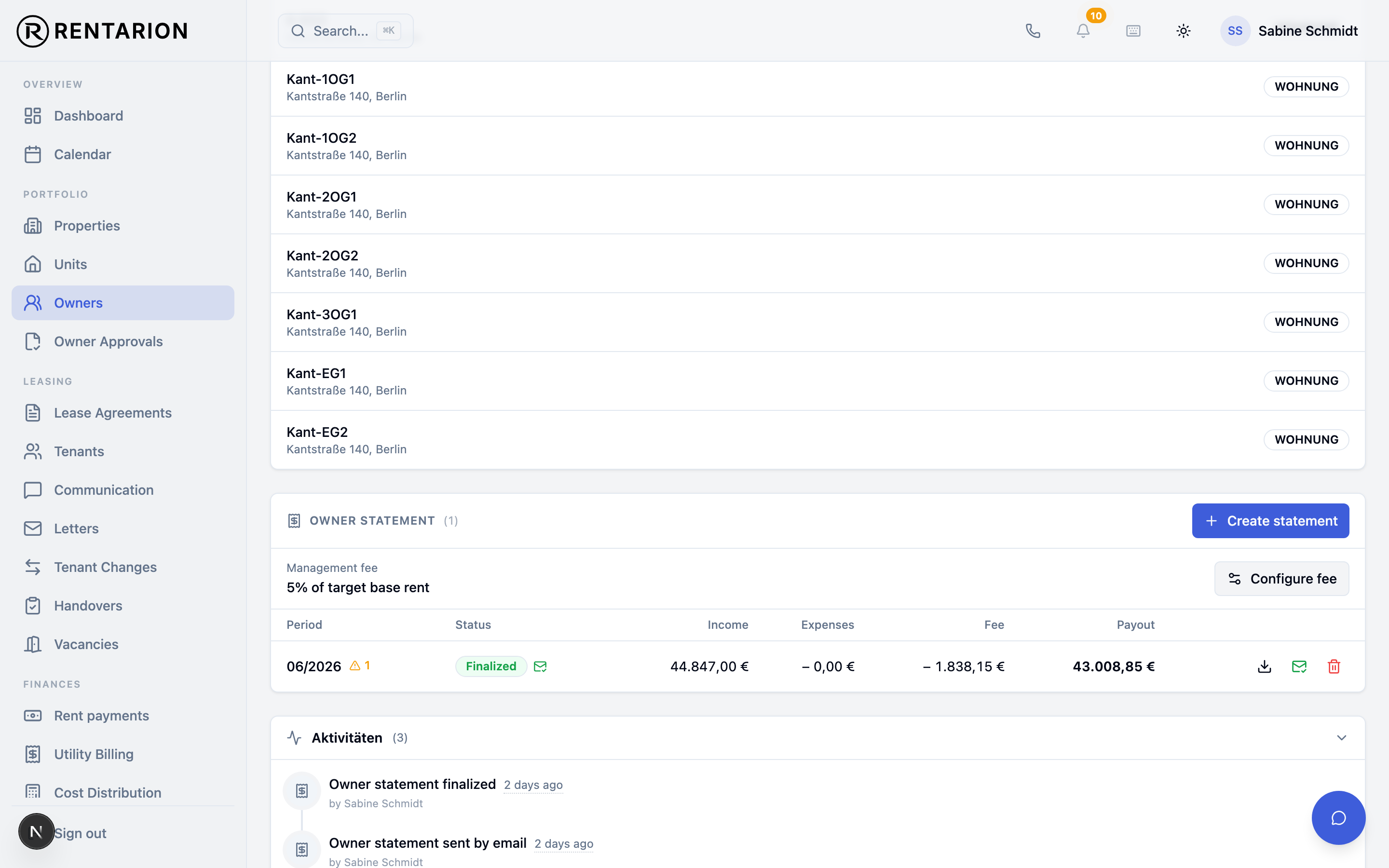Open Utility Billing
Image resolution: width=1389 pixels, height=868 pixels.
pos(123,754)
